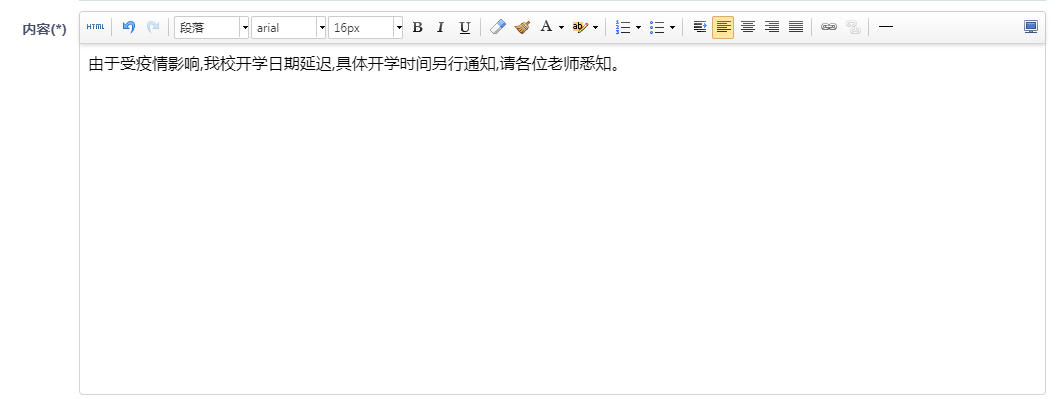The width and height of the screenshot is (1057, 399).
Task: Switch editor to fullscreen mode
Action: [x=1031, y=28]
